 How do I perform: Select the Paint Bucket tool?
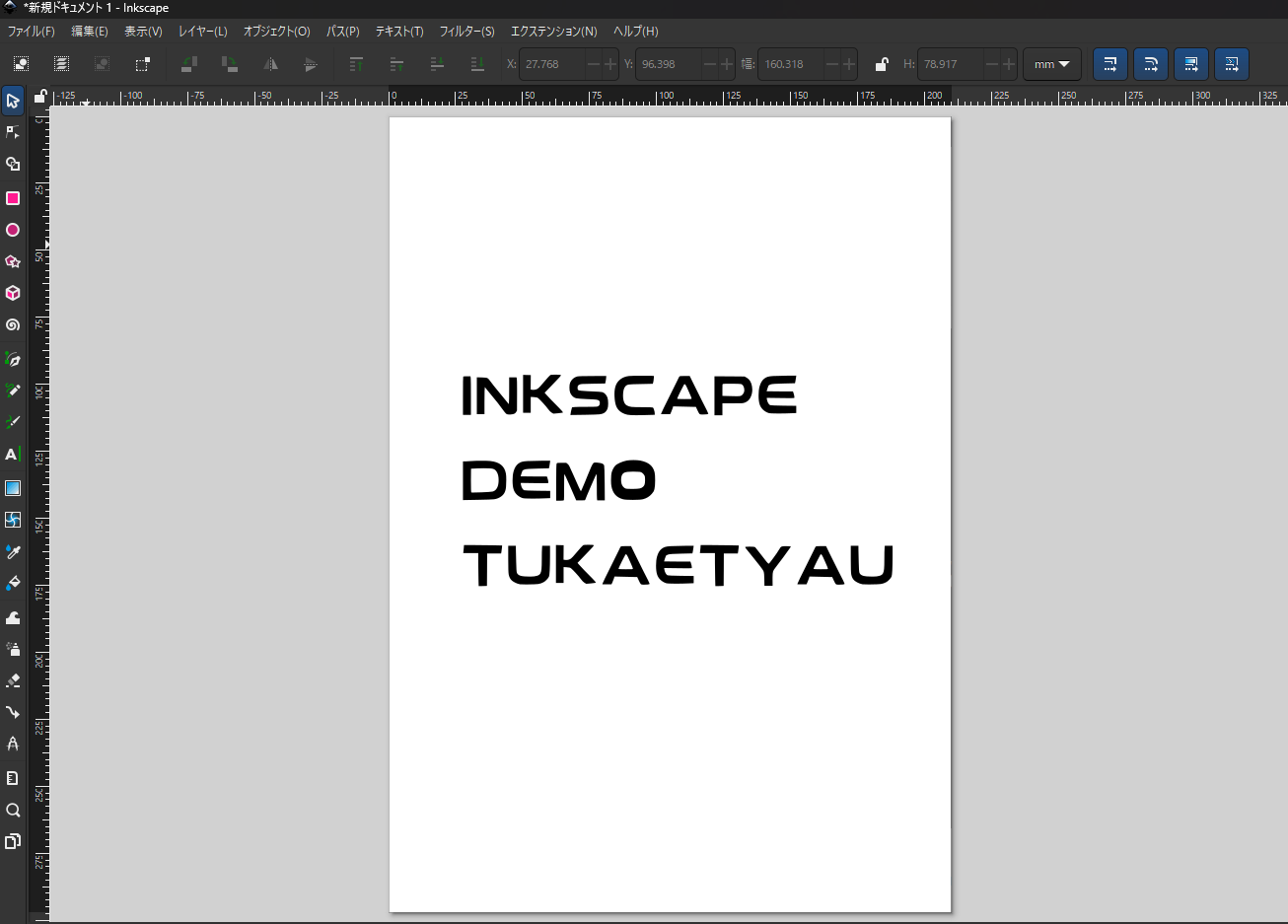point(13,583)
